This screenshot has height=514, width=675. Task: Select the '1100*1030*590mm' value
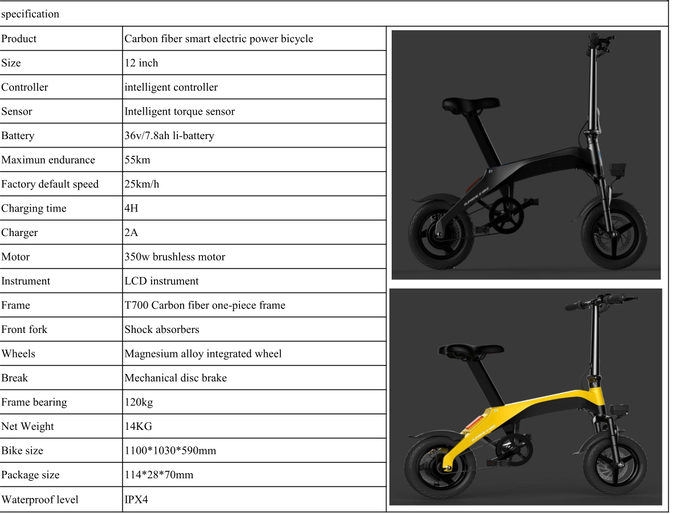click(x=170, y=451)
